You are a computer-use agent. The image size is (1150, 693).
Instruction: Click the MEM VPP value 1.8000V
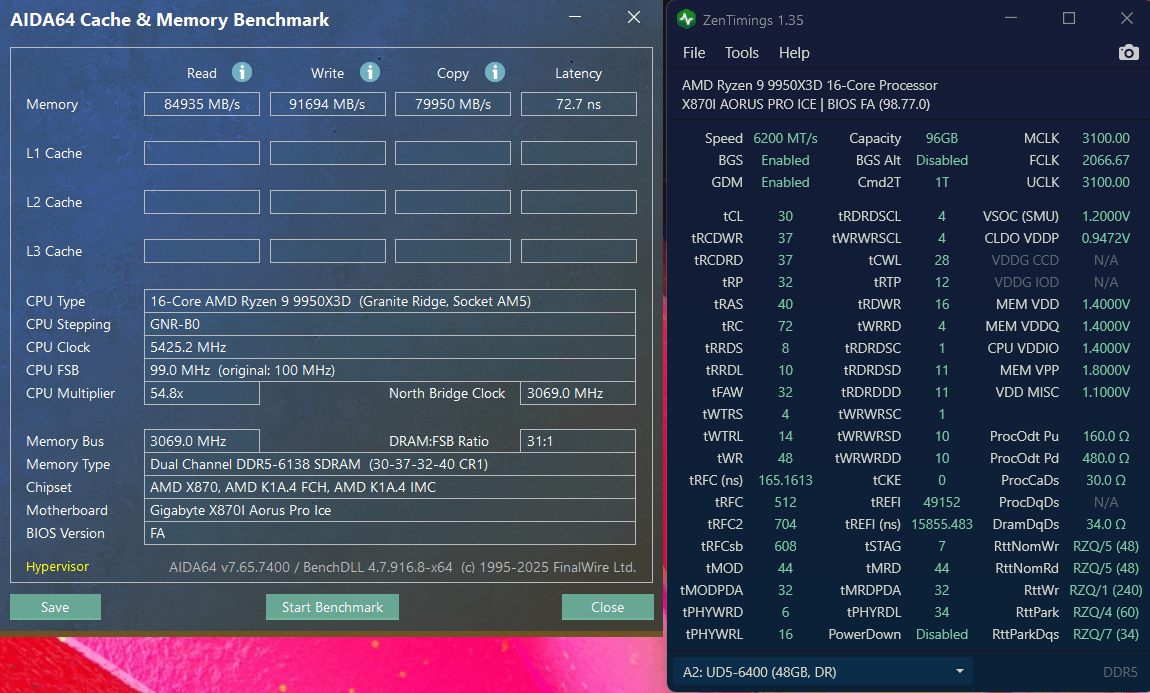click(x=1106, y=370)
